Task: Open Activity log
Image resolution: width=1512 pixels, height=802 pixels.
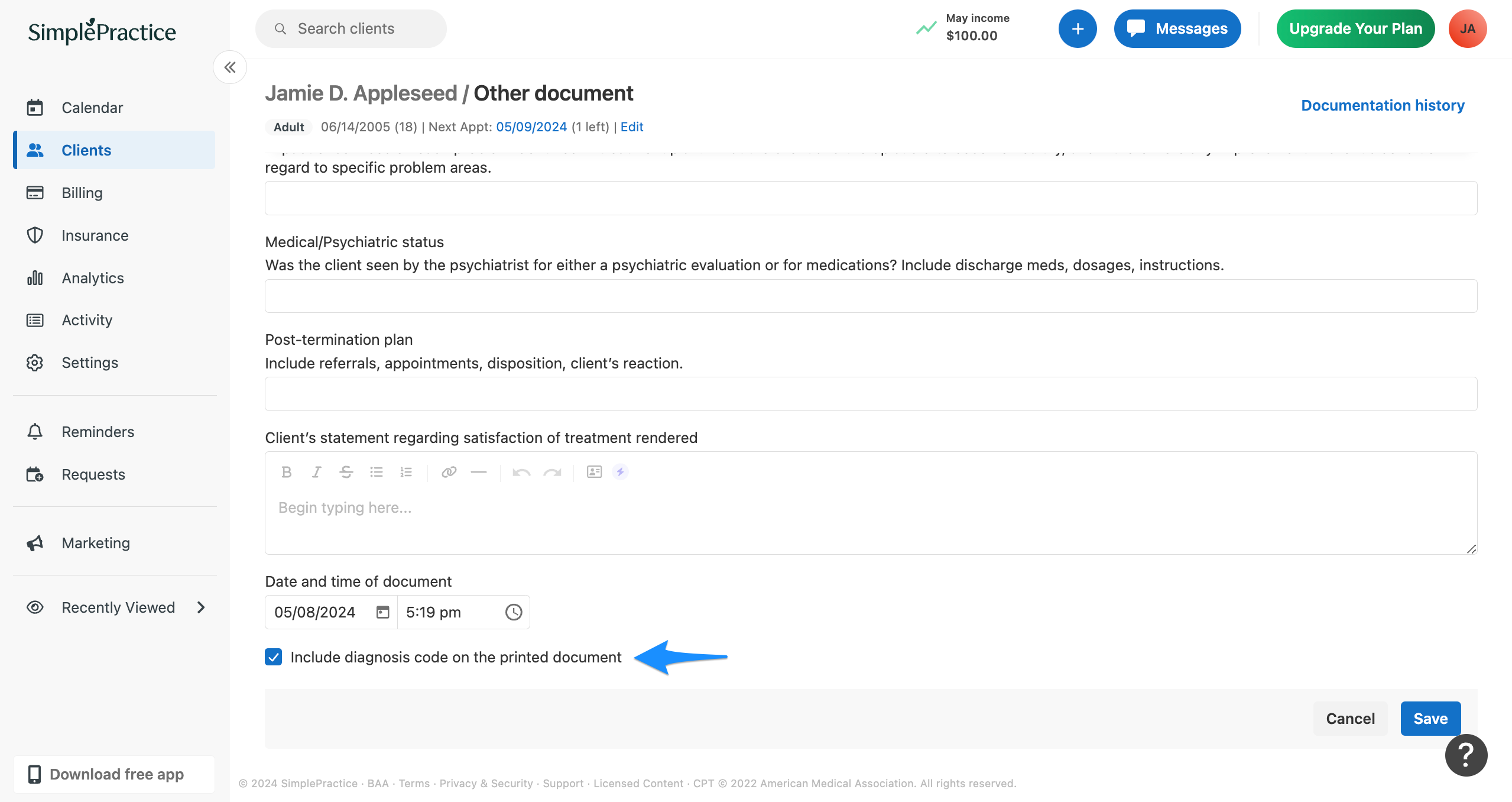Action: click(115, 320)
